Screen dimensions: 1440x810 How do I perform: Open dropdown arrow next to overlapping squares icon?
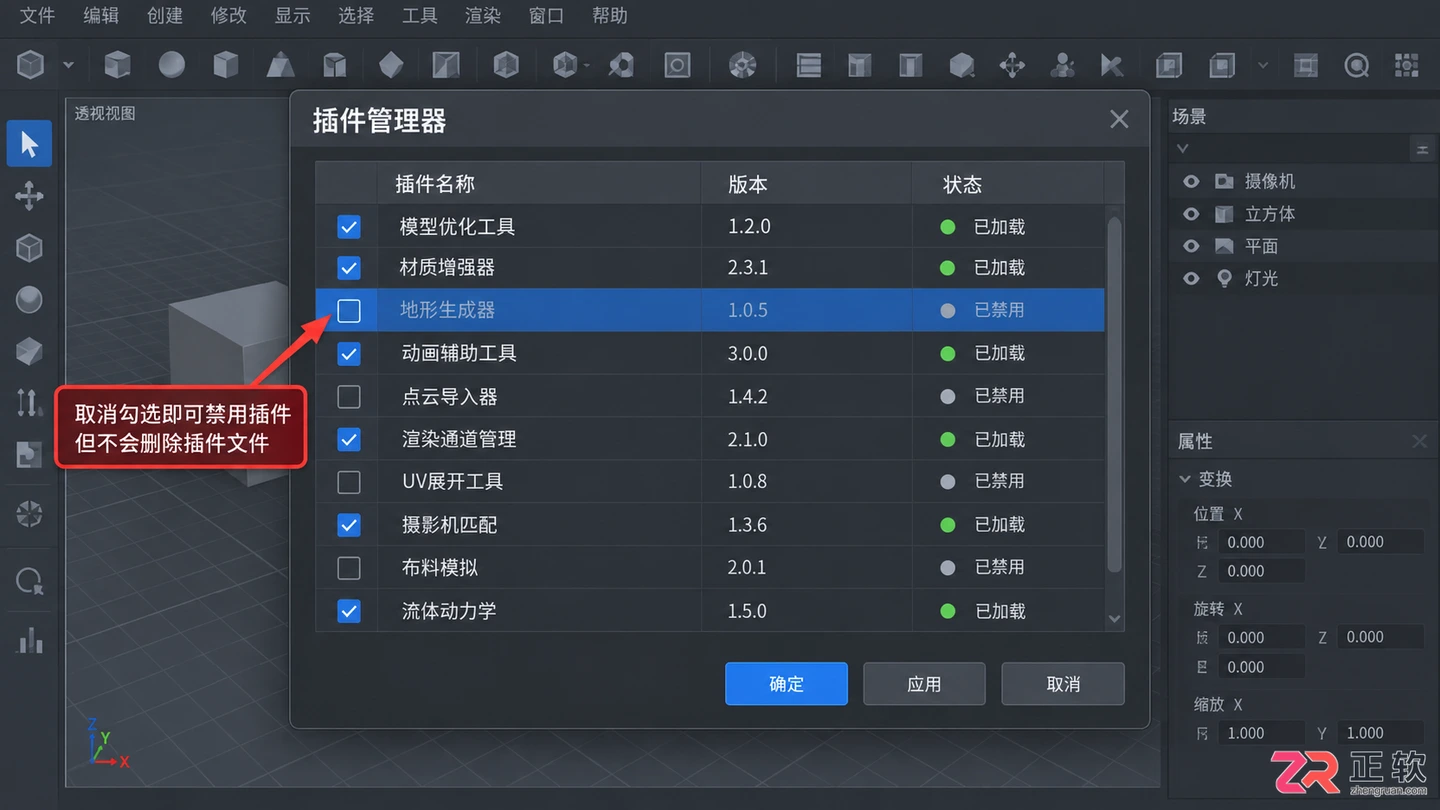pyautogui.click(x=1263, y=66)
